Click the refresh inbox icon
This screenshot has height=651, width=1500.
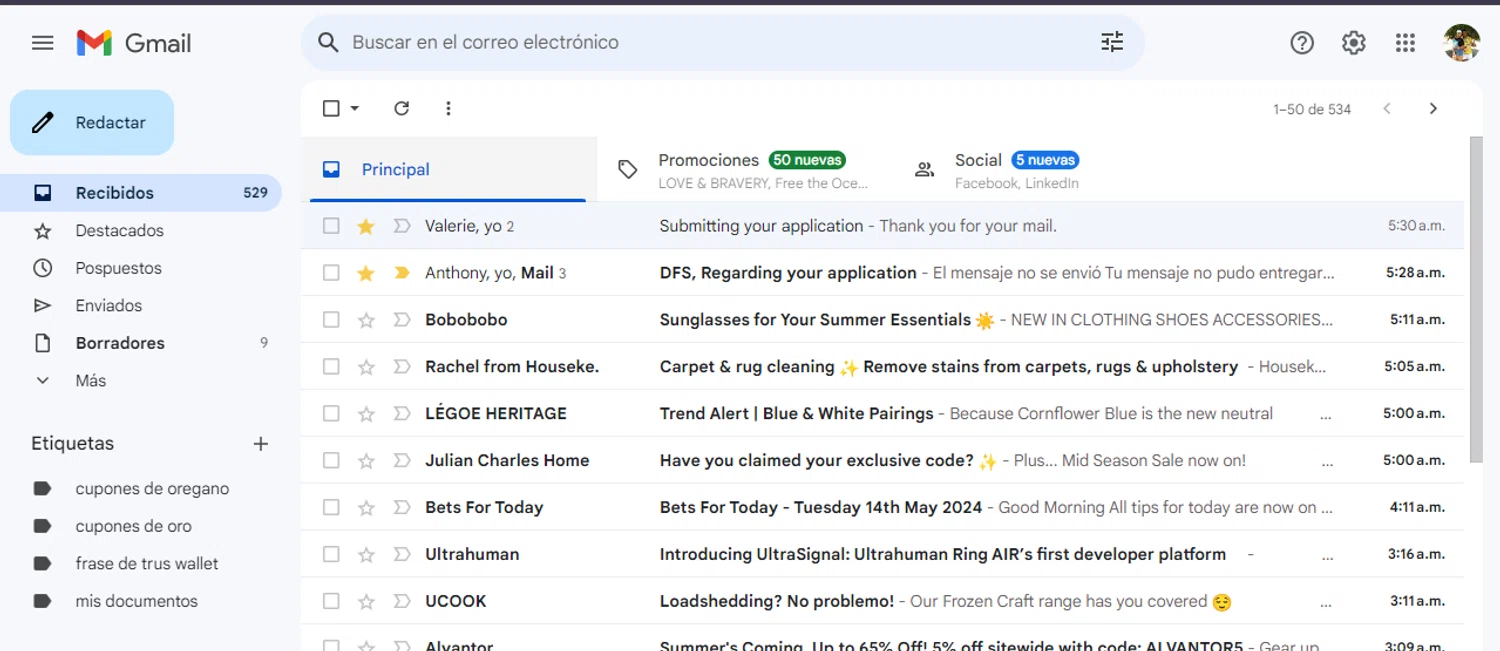pos(402,108)
